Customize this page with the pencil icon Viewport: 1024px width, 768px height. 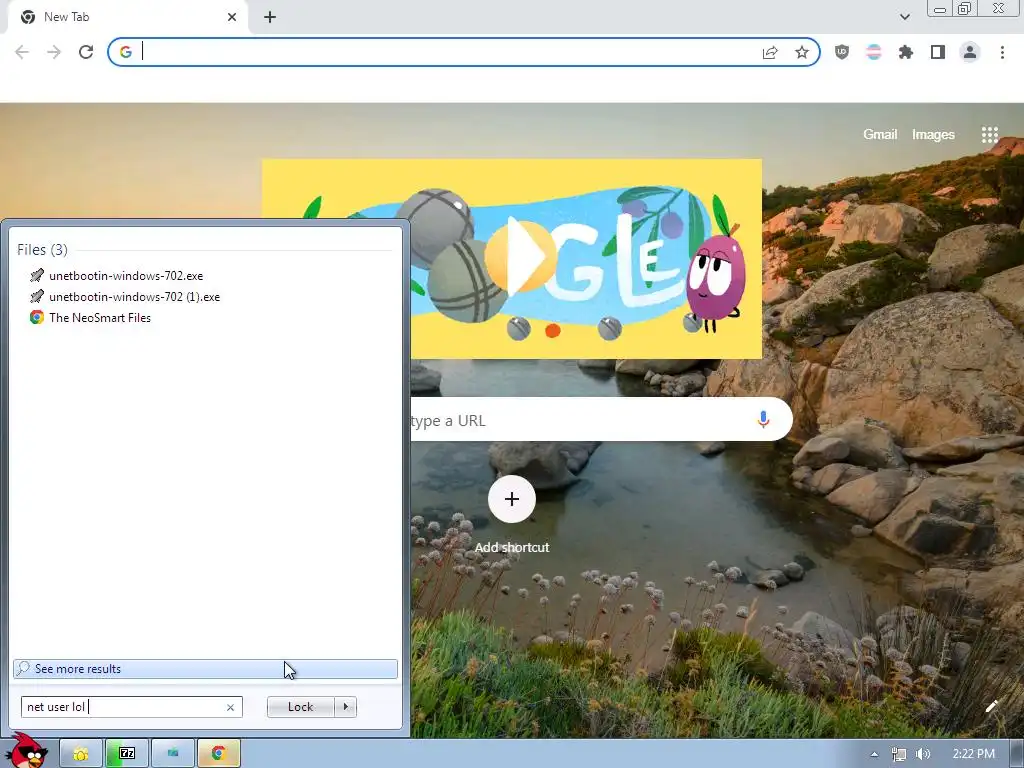click(992, 706)
